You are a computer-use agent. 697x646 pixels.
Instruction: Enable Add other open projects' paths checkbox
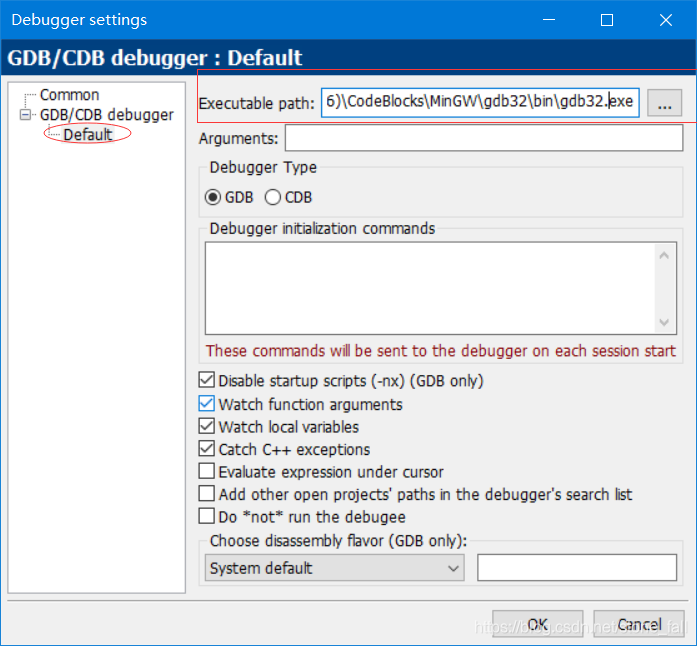[207, 494]
